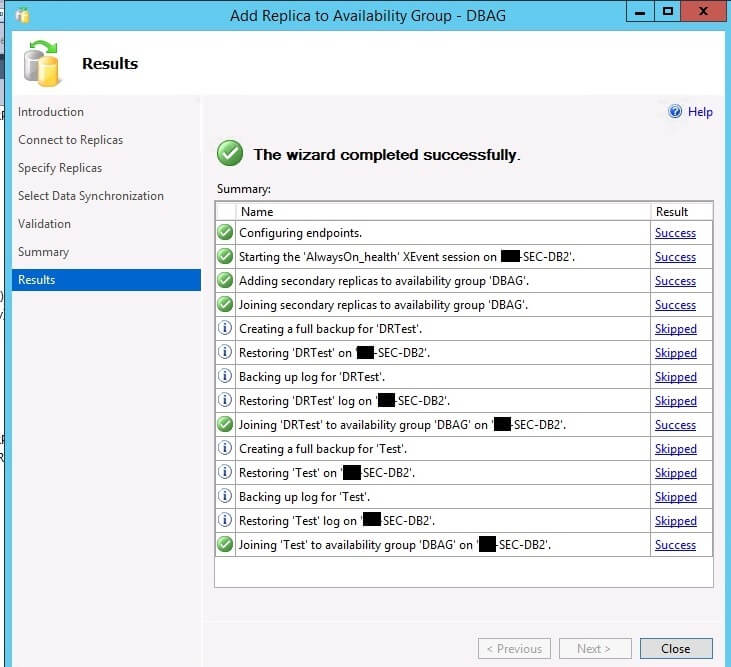731x667 pixels.
Task: Click the blue Help question mark icon
Action: (x=675, y=112)
